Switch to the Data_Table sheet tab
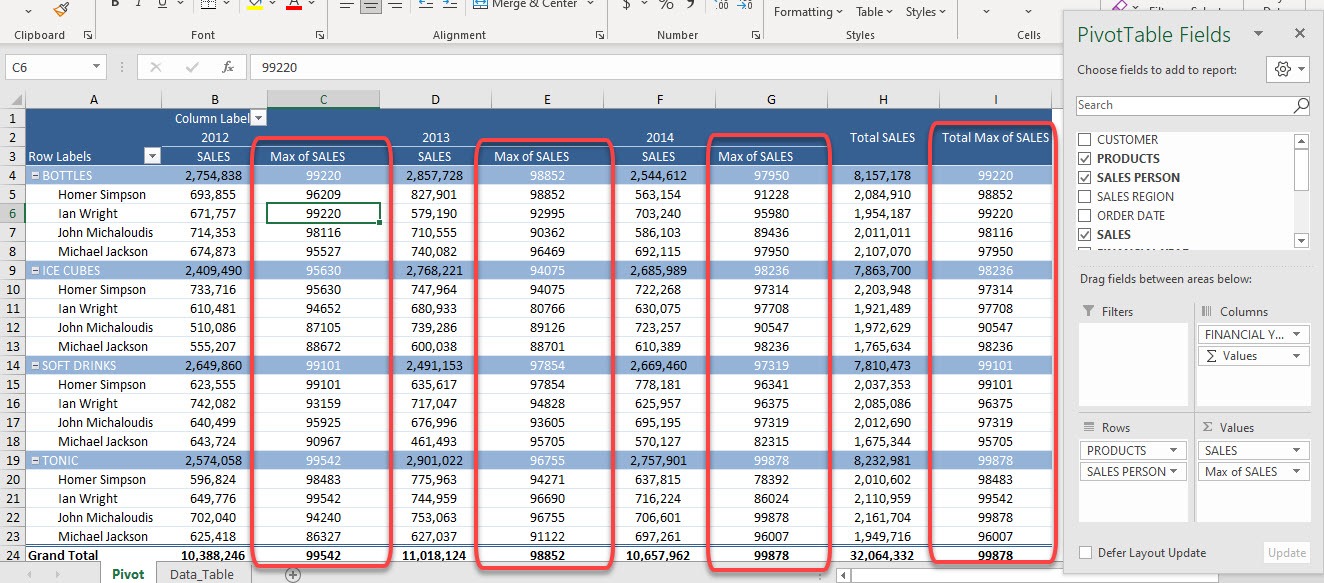1324x583 pixels. pyautogui.click(x=202, y=574)
